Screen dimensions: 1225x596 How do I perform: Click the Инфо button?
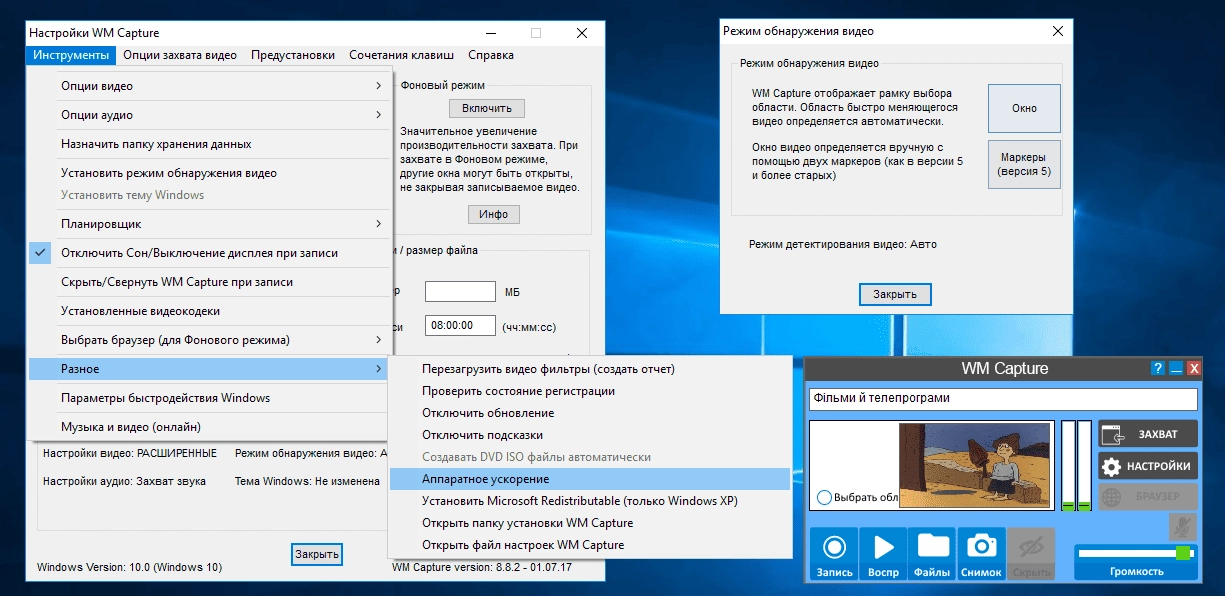pyautogui.click(x=494, y=214)
